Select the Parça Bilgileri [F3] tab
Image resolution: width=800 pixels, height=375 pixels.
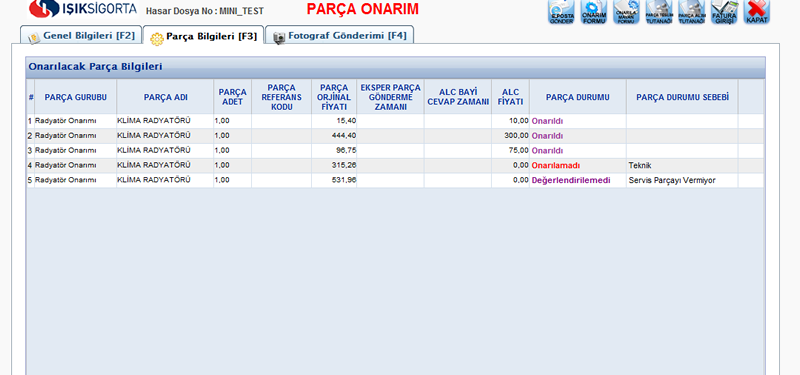(204, 36)
